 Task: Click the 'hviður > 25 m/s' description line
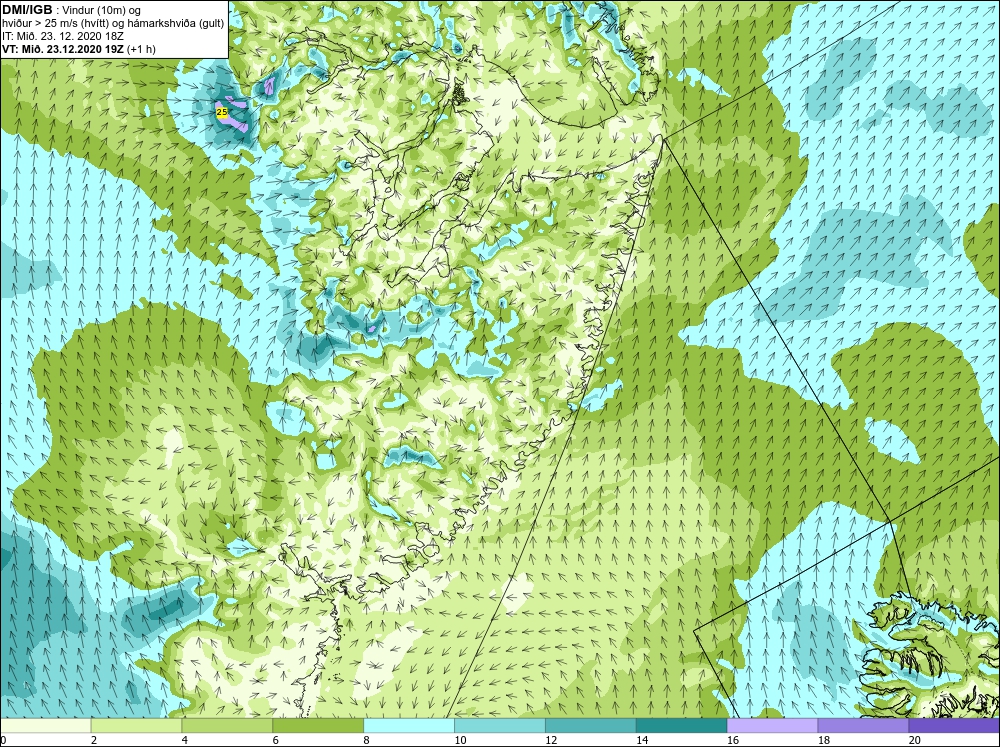(x=112, y=24)
